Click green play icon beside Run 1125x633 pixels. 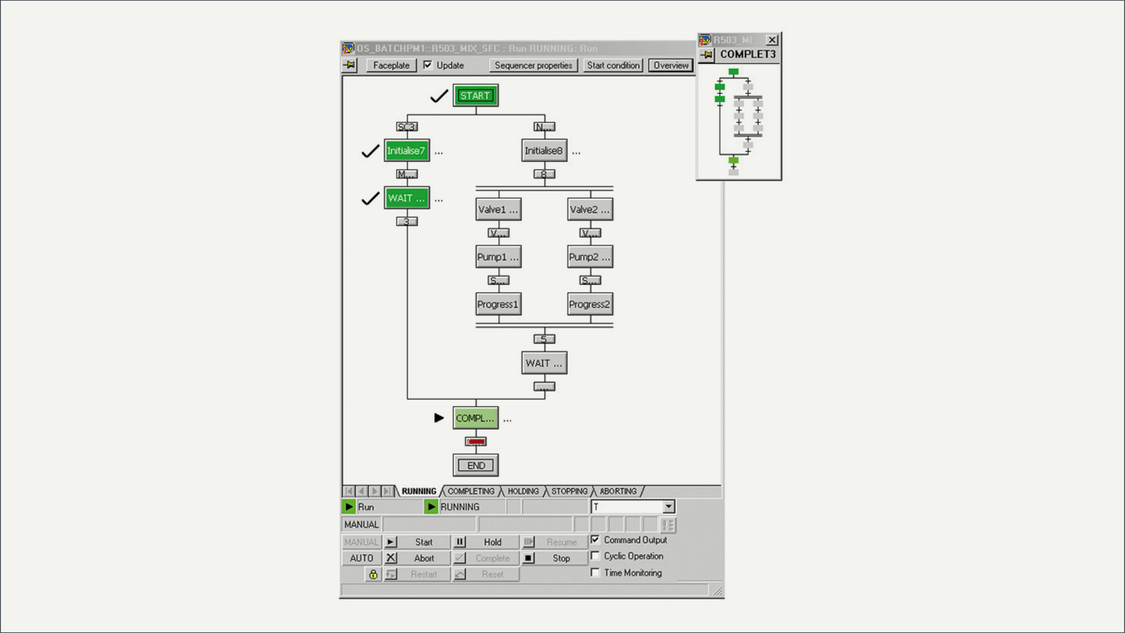349,507
